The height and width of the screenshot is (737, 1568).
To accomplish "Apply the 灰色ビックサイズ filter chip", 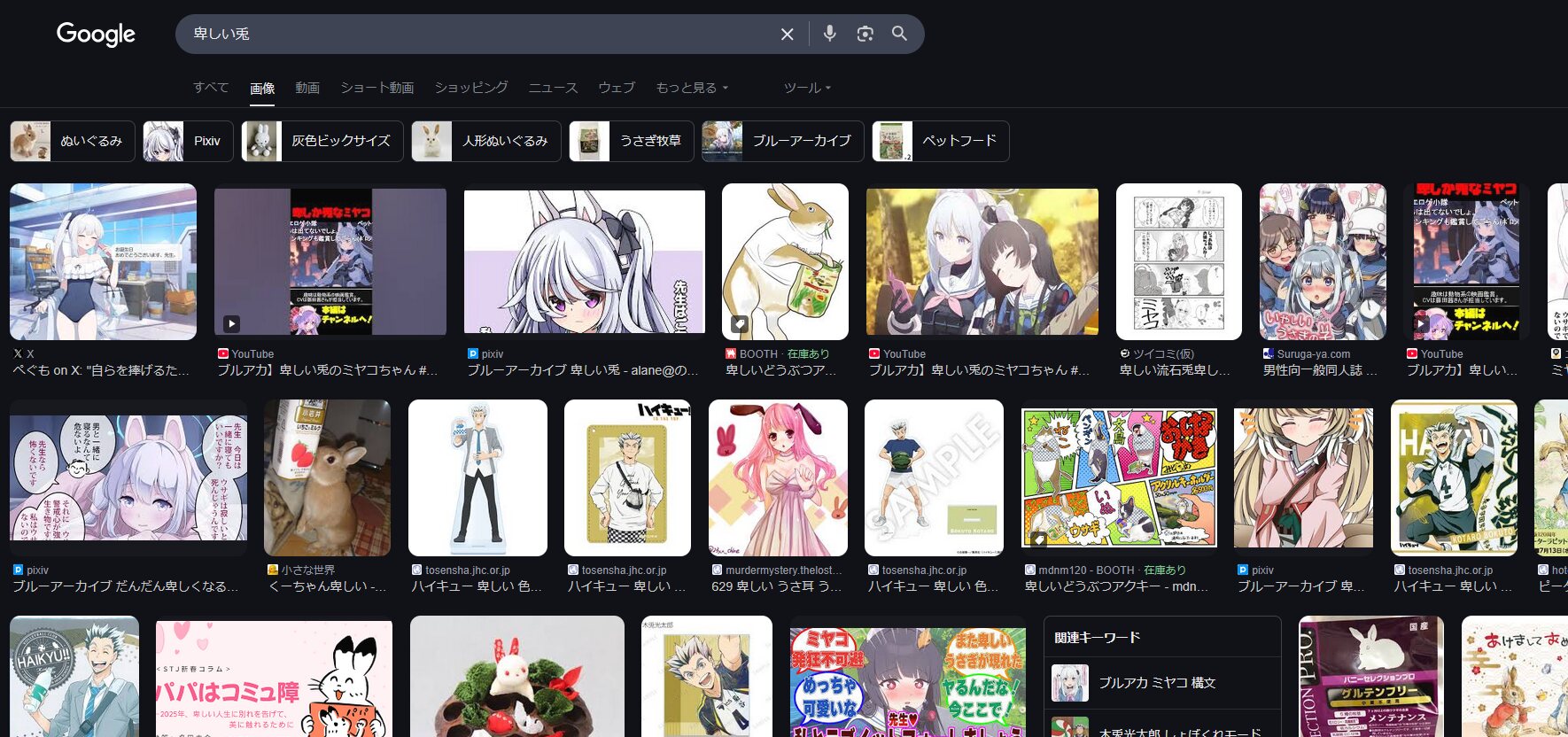I will pos(322,141).
